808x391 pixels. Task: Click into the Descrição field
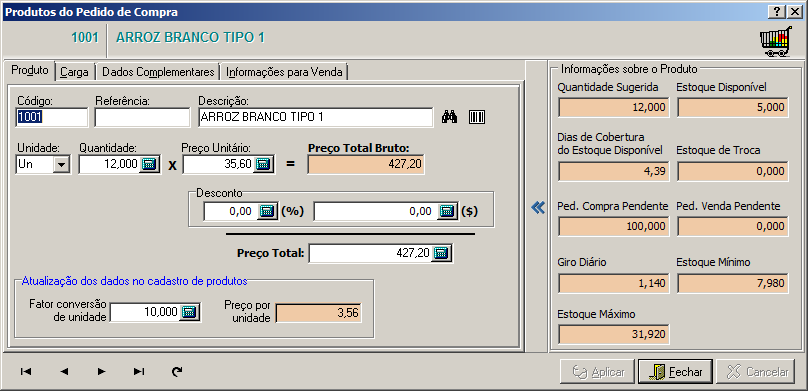[316, 117]
